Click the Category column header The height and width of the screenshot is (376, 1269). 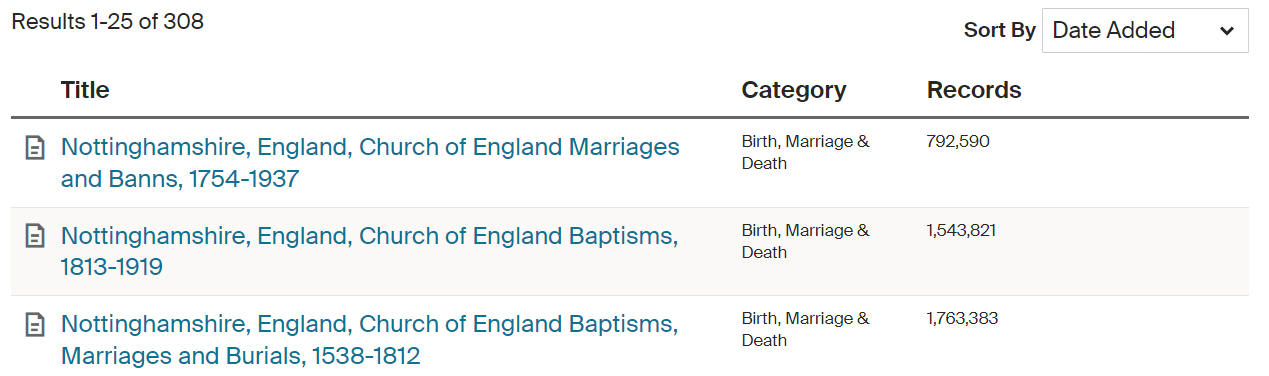tap(794, 90)
